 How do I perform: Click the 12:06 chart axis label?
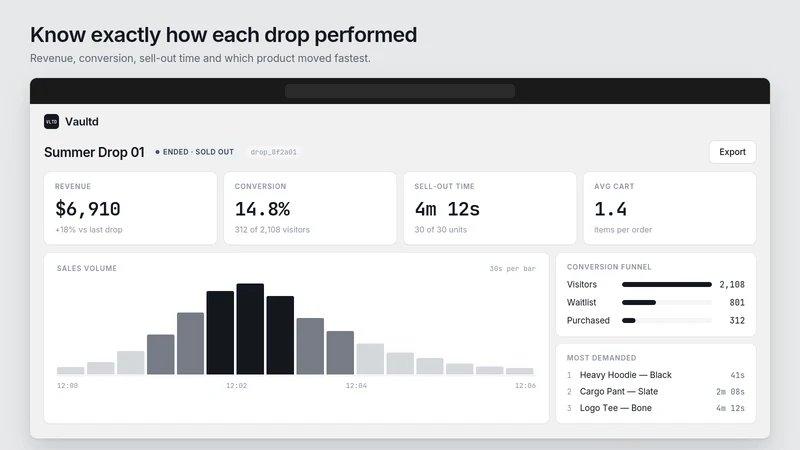pos(525,386)
